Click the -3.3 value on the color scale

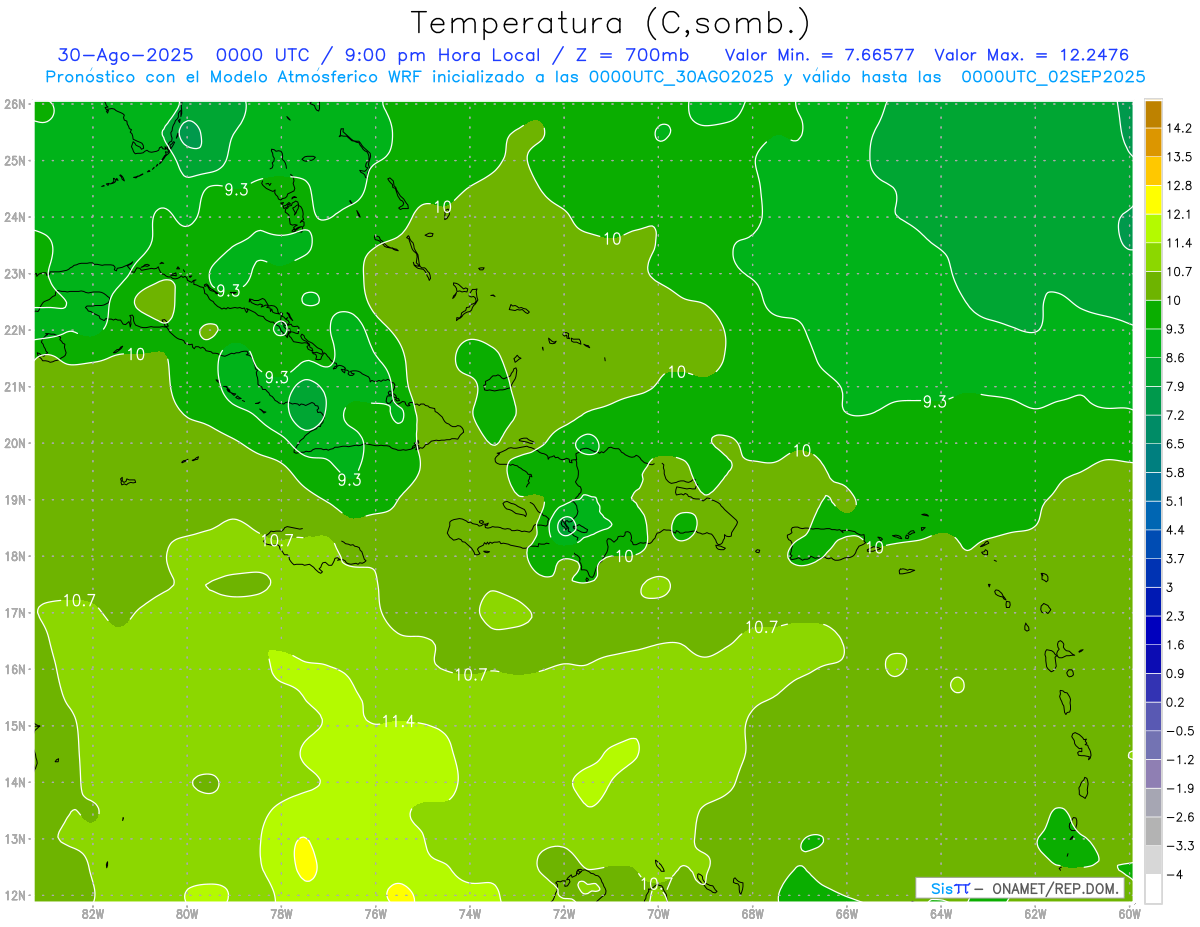[1179, 846]
